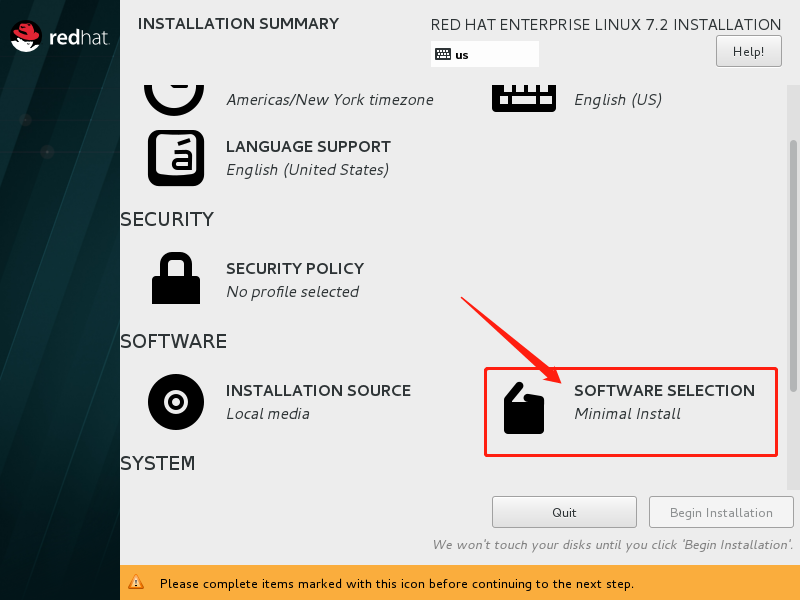The image size is (800, 600).
Task: Click the vertical scrollbar handle
Action: coord(793,266)
